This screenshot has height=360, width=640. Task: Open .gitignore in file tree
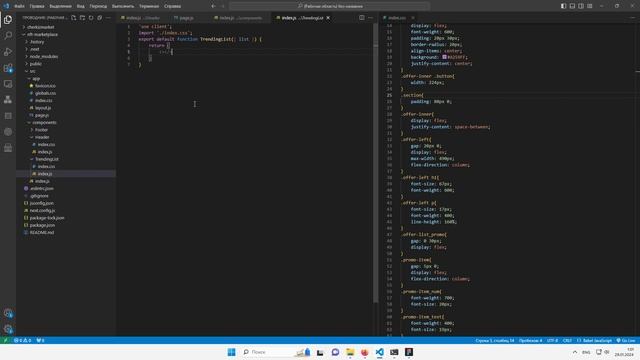click(x=39, y=196)
